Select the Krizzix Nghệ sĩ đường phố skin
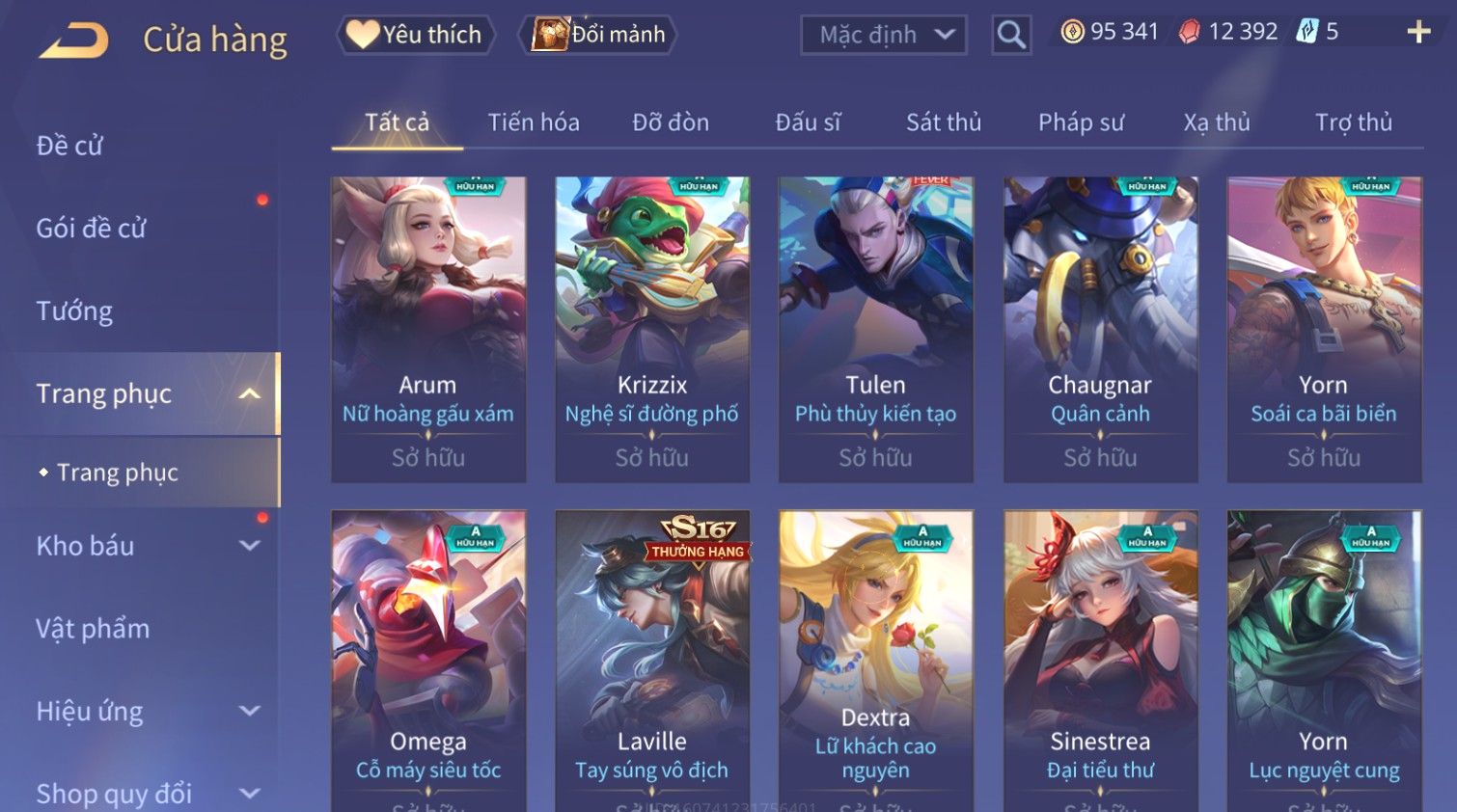The height and width of the screenshot is (812, 1457). pyautogui.click(x=652, y=330)
